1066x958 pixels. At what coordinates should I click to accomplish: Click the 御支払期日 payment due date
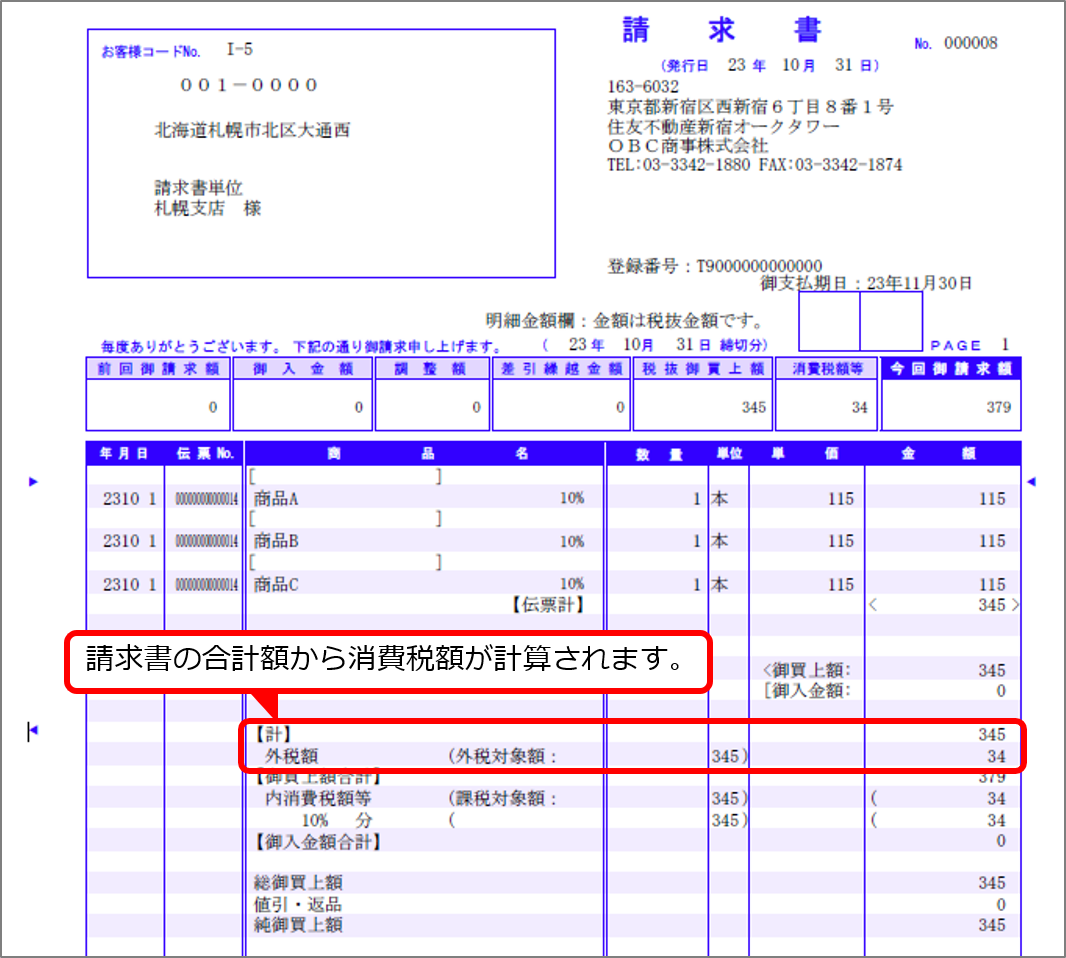point(866,283)
